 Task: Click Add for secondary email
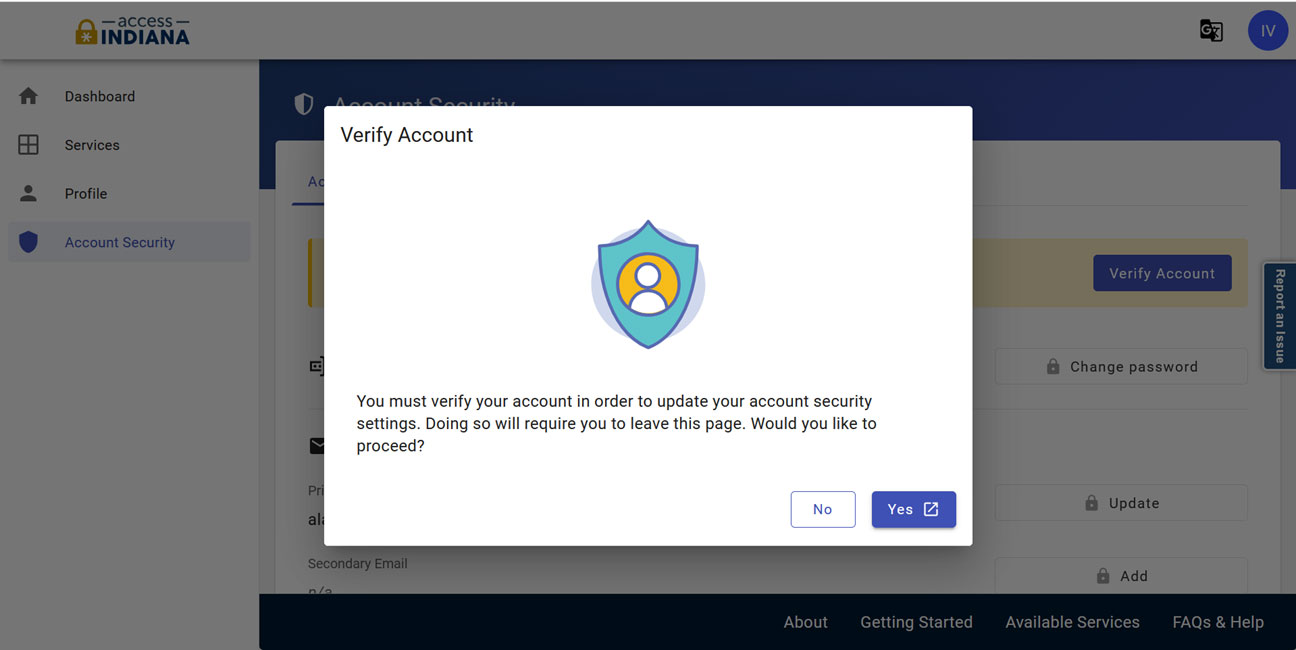(x=1120, y=576)
